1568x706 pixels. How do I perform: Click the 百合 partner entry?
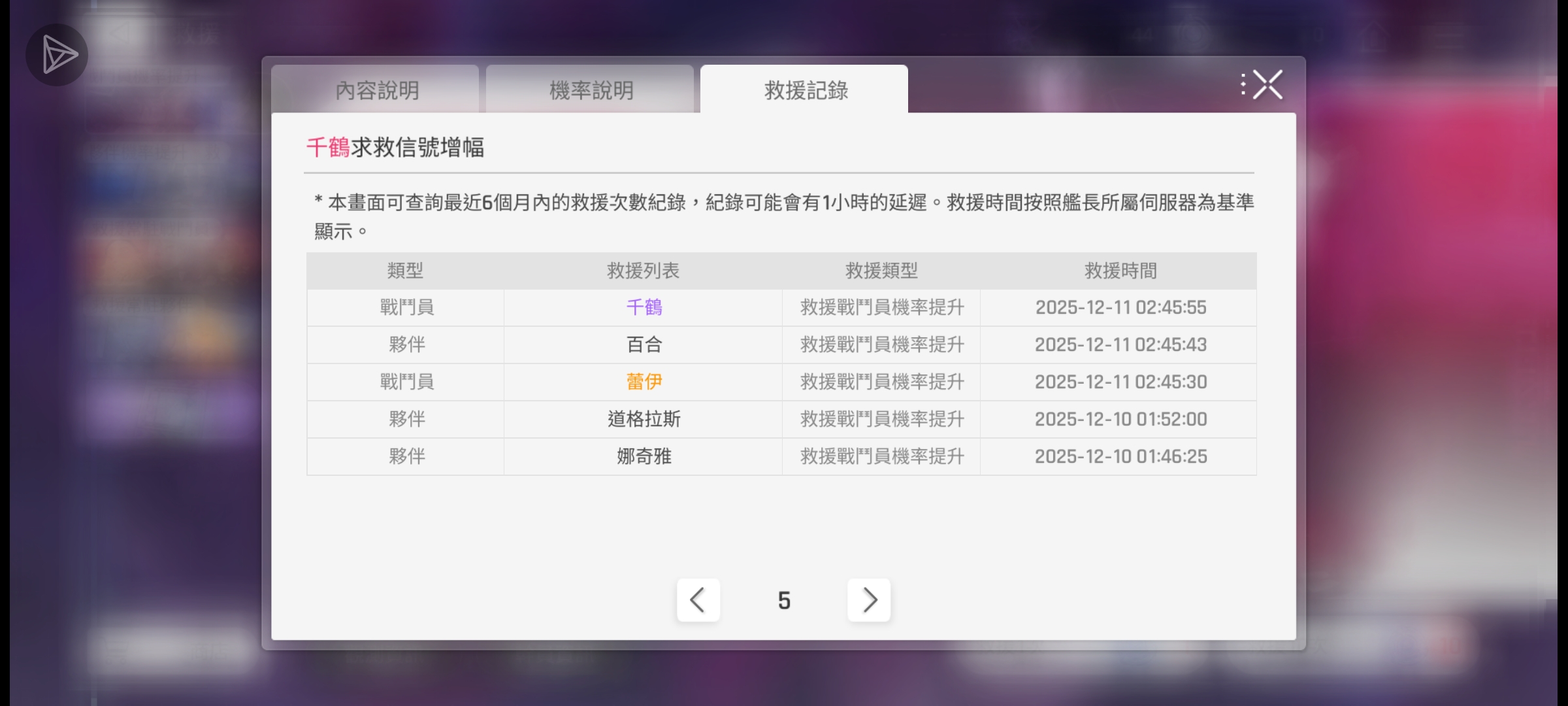pyautogui.click(x=644, y=345)
